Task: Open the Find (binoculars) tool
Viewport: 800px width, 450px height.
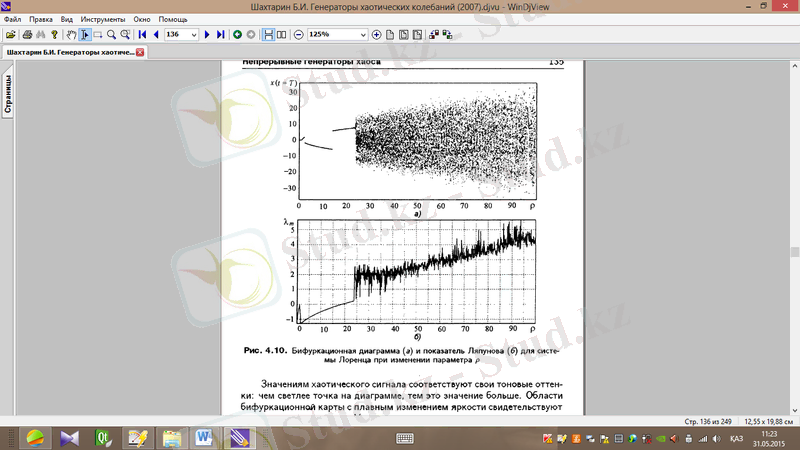Action: coord(41,34)
